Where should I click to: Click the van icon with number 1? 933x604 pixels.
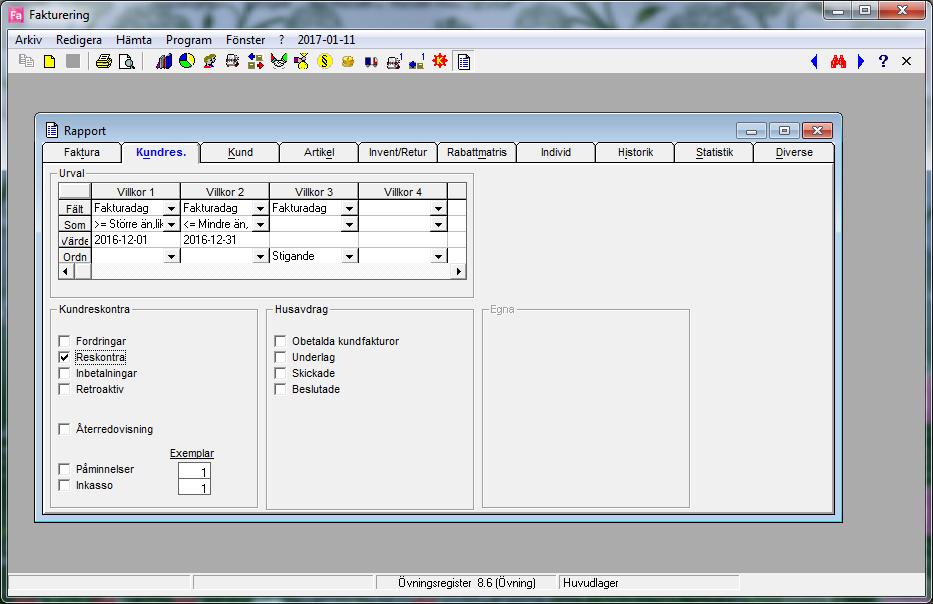pyautogui.click(x=394, y=61)
